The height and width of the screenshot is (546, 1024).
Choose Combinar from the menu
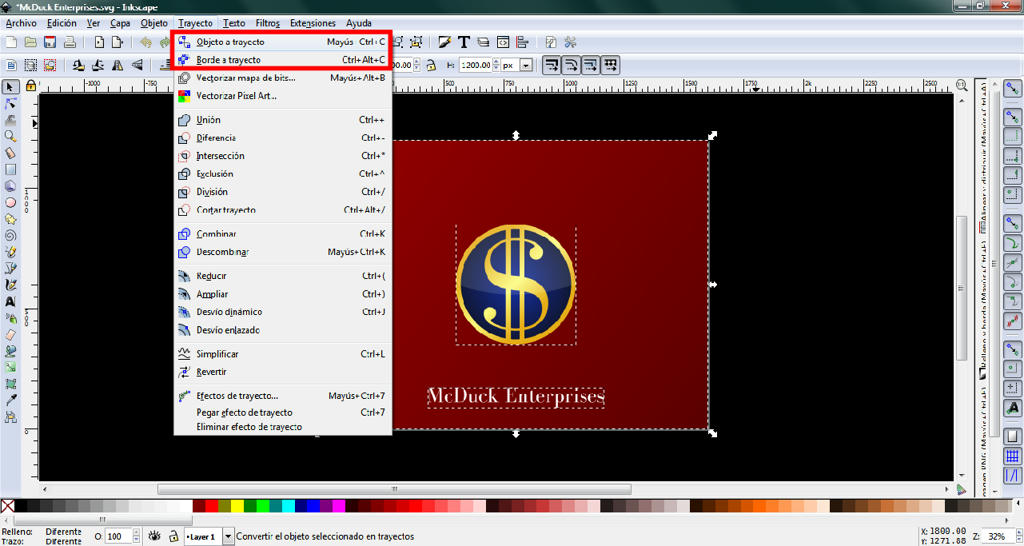point(283,234)
